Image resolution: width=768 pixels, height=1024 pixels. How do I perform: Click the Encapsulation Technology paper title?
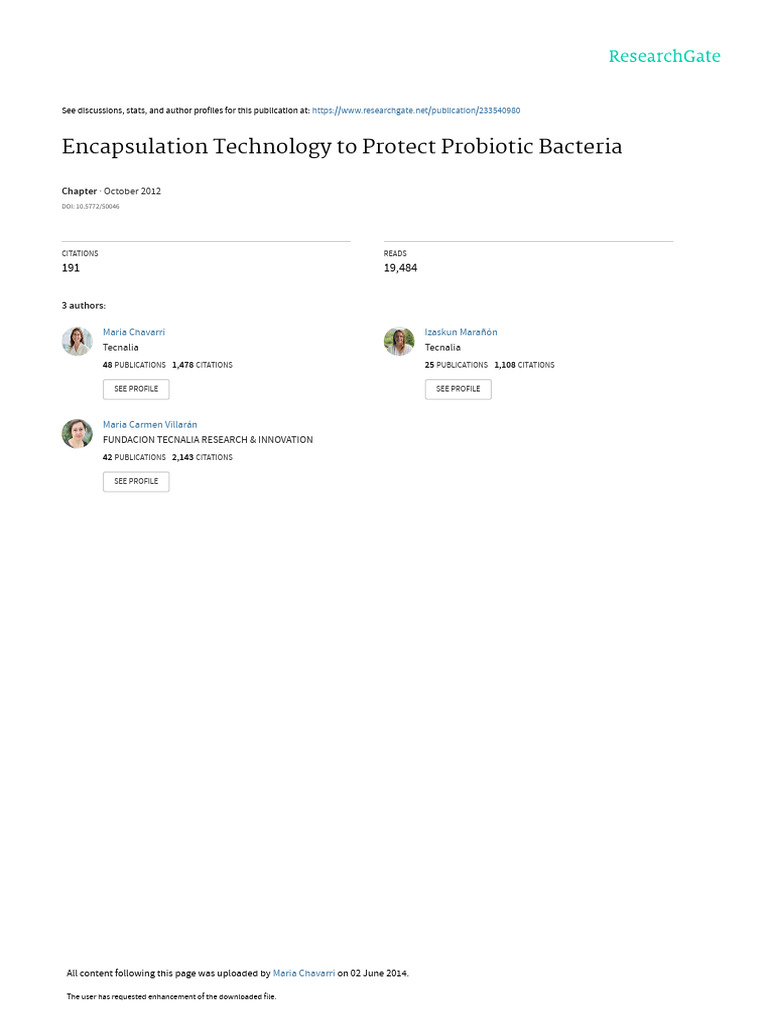pos(342,147)
